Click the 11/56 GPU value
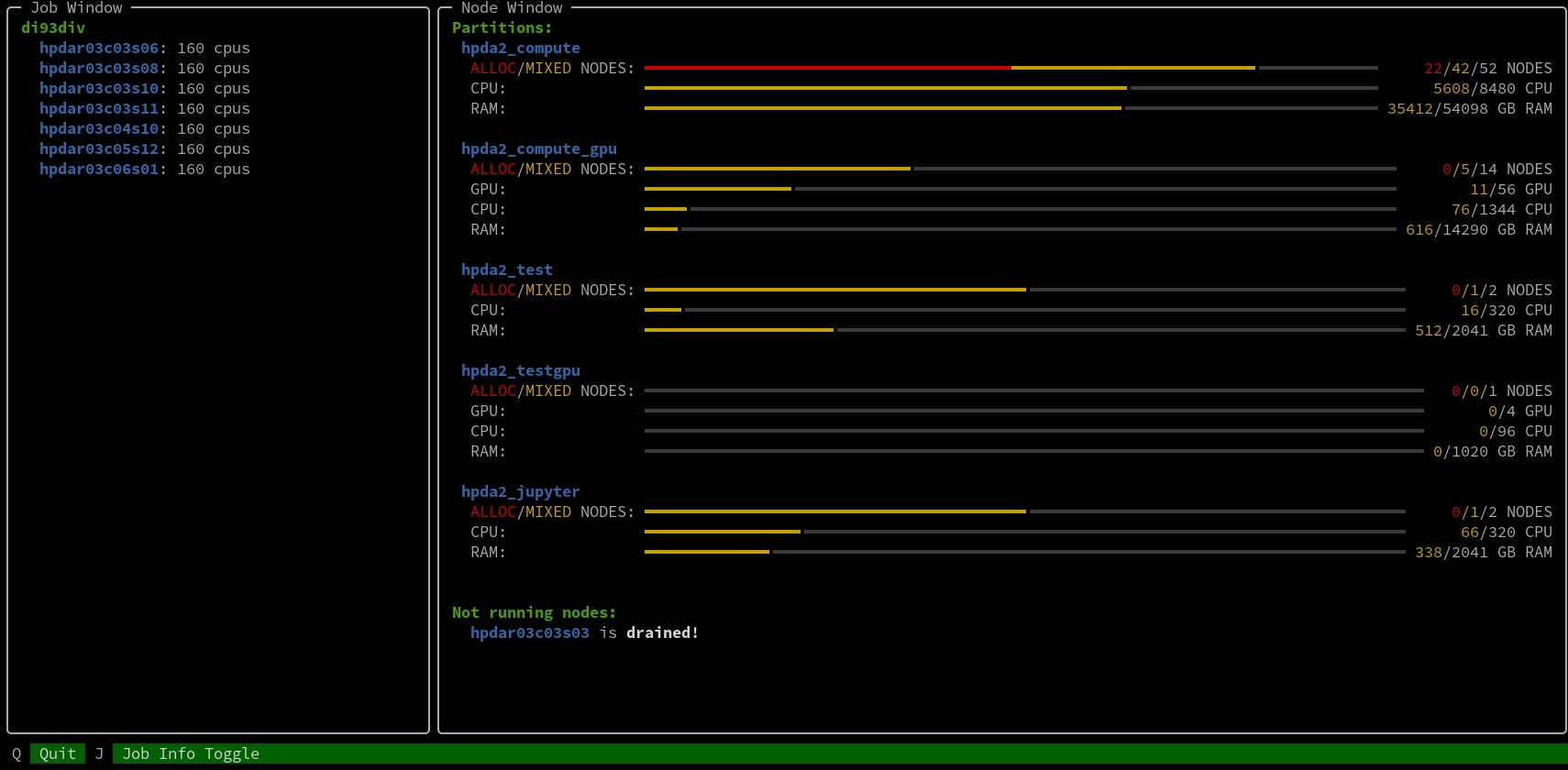The width and height of the screenshot is (1568, 770). tap(1511, 189)
